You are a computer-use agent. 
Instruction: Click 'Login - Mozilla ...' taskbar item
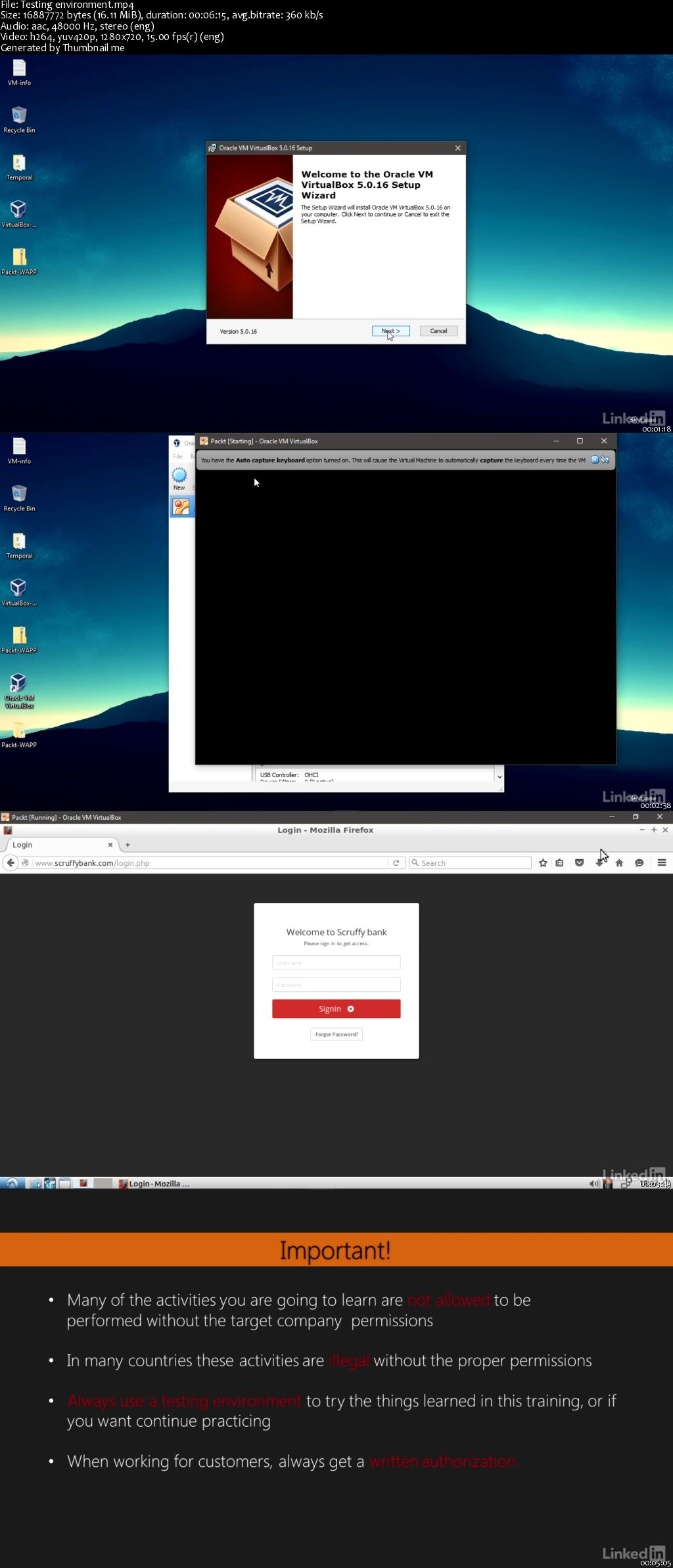pyautogui.click(x=154, y=1183)
